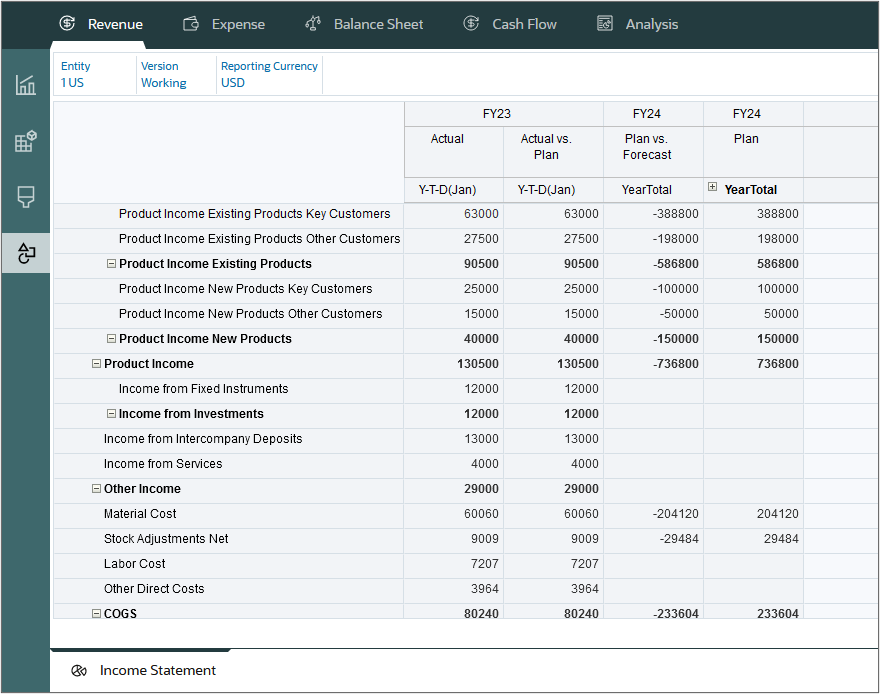Select the Analysis report icon
This screenshot has height=694, width=880.
point(604,23)
